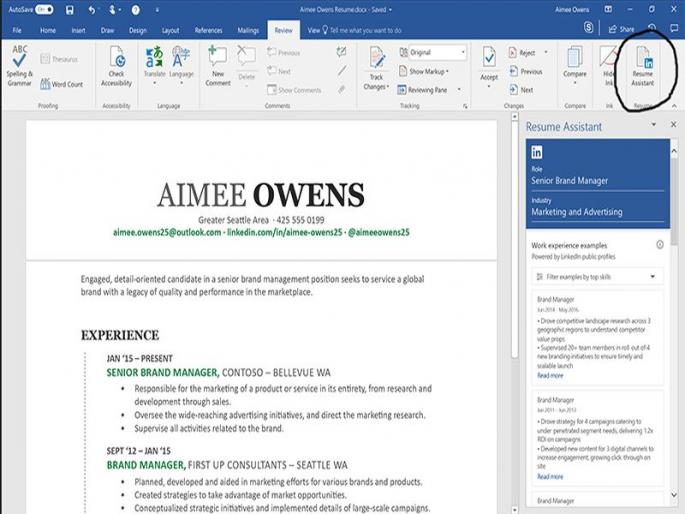Open the File tab
The height and width of the screenshot is (514, 685).
[x=17, y=30]
